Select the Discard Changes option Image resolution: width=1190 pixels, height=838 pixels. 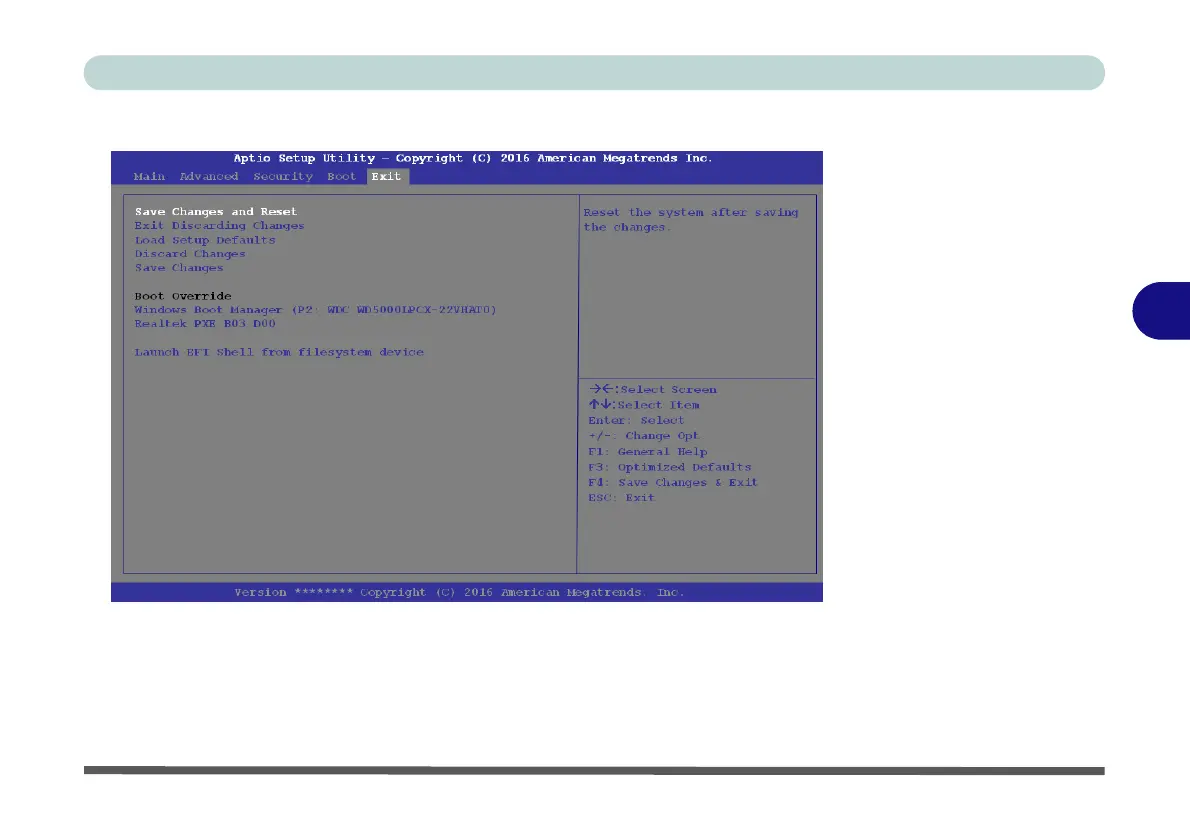click(x=190, y=254)
